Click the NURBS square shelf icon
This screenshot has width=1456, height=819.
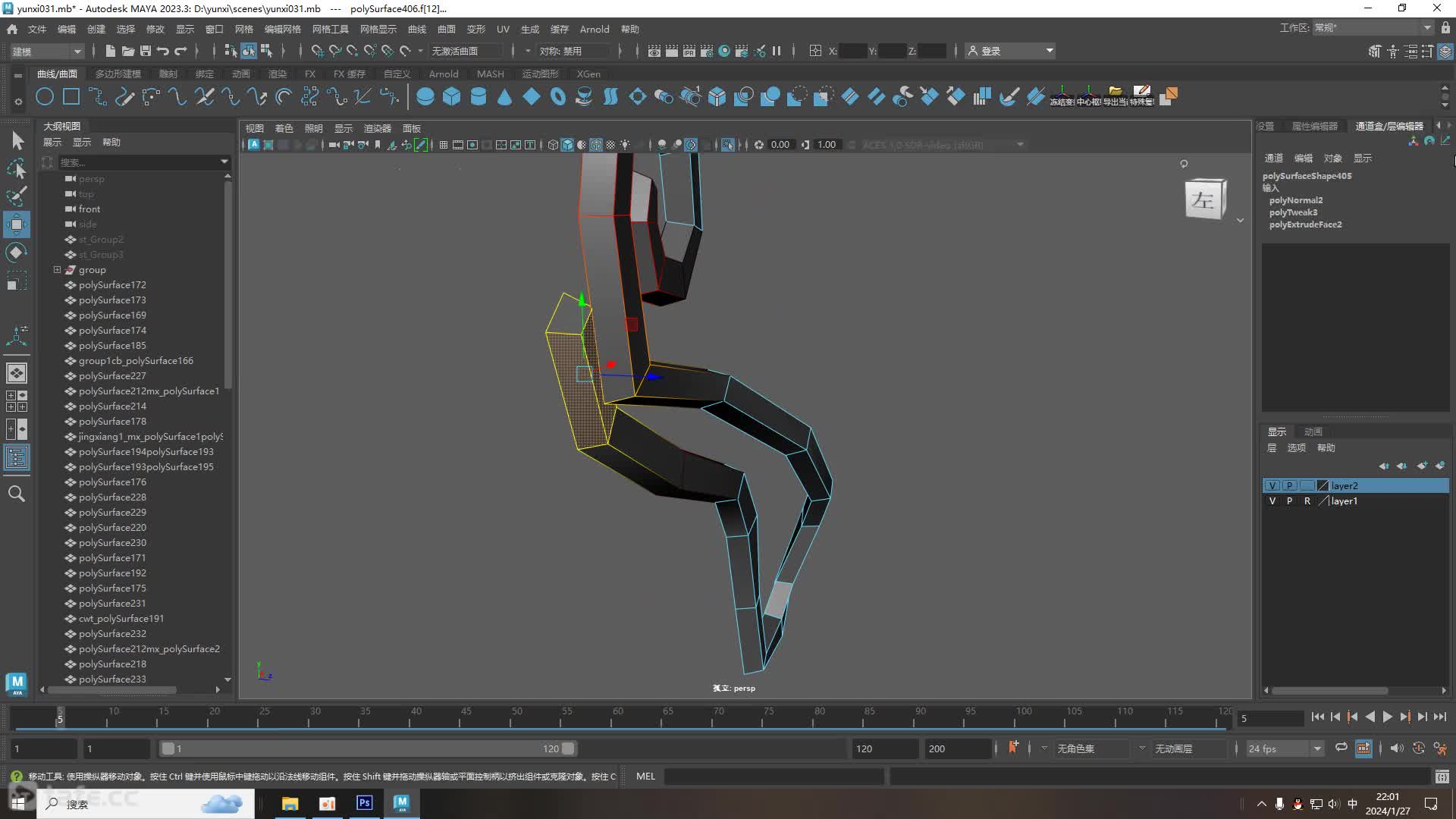pyautogui.click(x=71, y=97)
